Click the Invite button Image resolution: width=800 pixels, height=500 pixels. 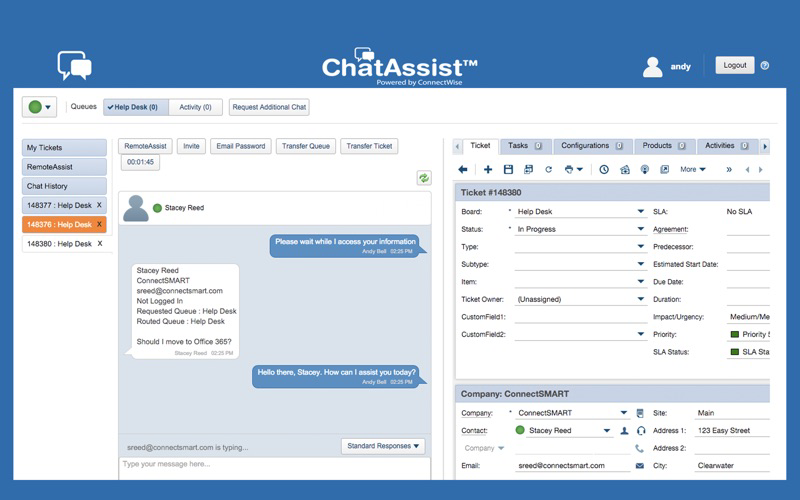tap(191, 146)
